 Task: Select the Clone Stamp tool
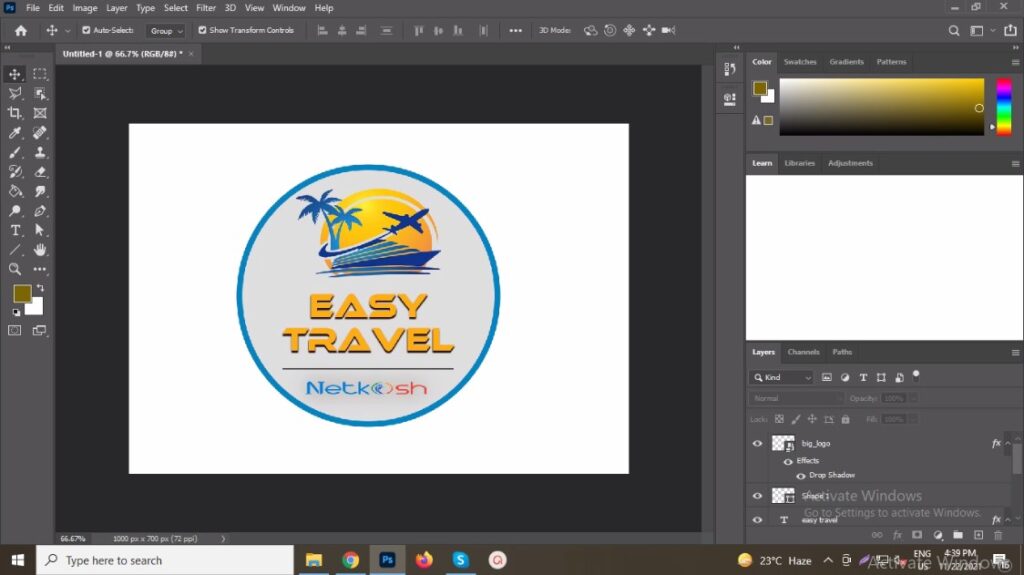click(40, 152)
